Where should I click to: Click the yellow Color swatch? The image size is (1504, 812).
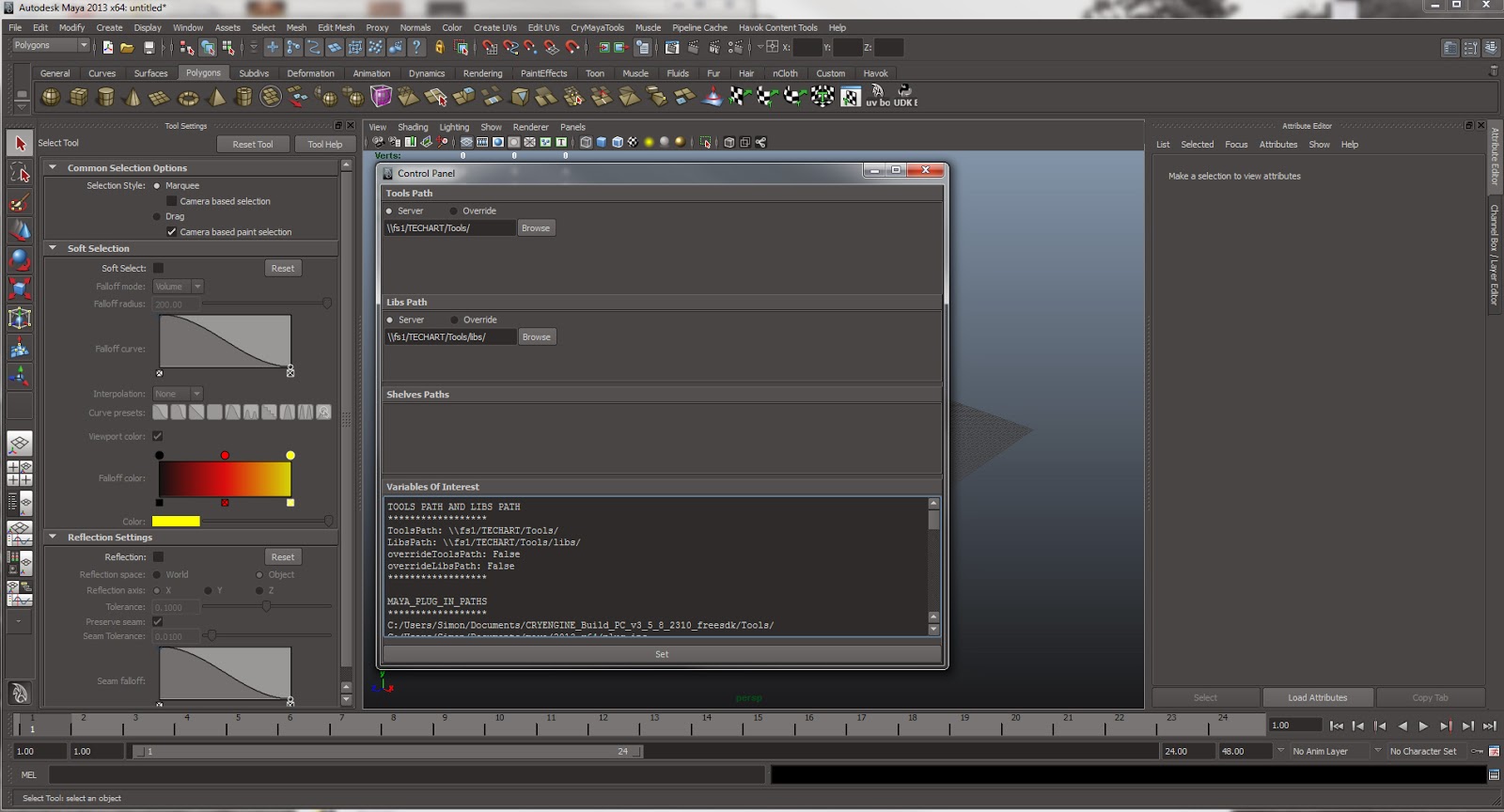click(x=176, y=522)
